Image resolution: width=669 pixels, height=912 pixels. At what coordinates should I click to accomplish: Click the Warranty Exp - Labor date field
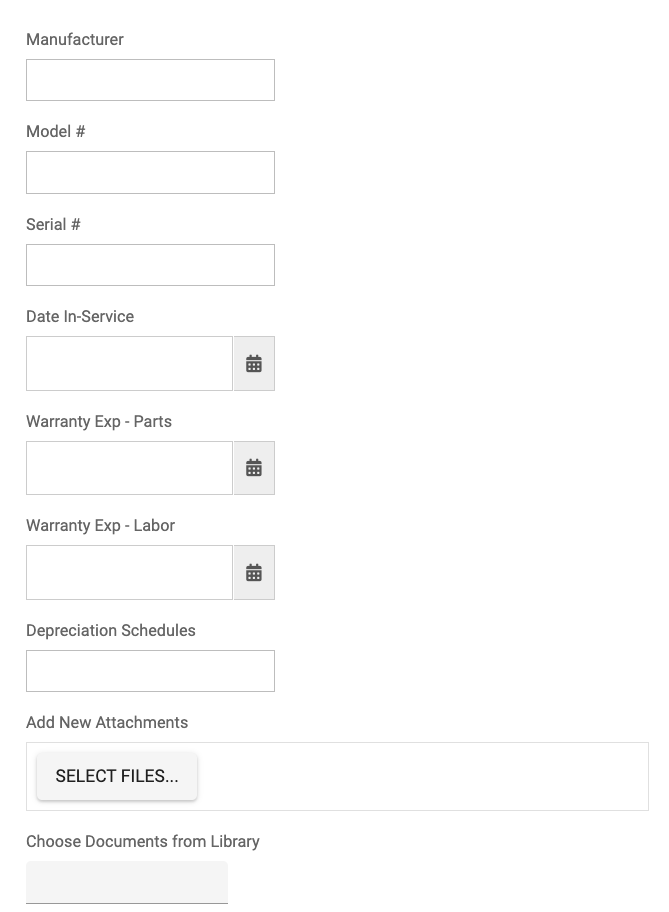tap(129, 573)
